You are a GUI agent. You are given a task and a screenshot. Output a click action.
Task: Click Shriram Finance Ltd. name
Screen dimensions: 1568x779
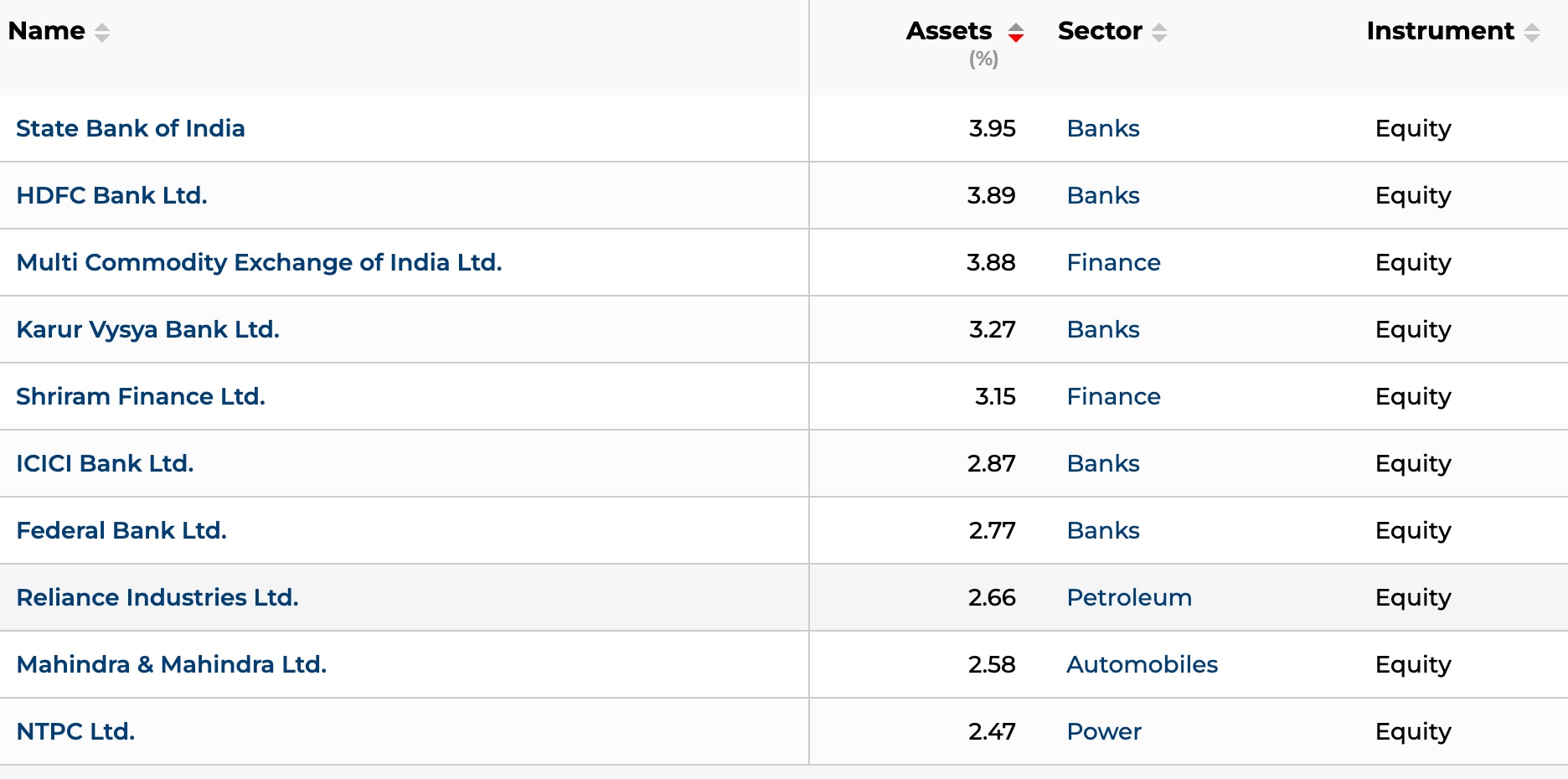coord(141,396)
